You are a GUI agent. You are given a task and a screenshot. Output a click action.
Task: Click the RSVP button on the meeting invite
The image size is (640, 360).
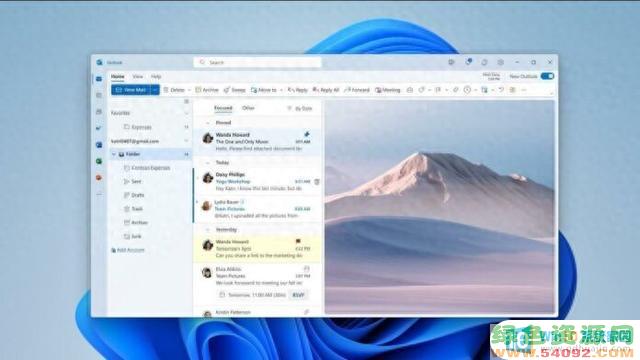[298, 295]
